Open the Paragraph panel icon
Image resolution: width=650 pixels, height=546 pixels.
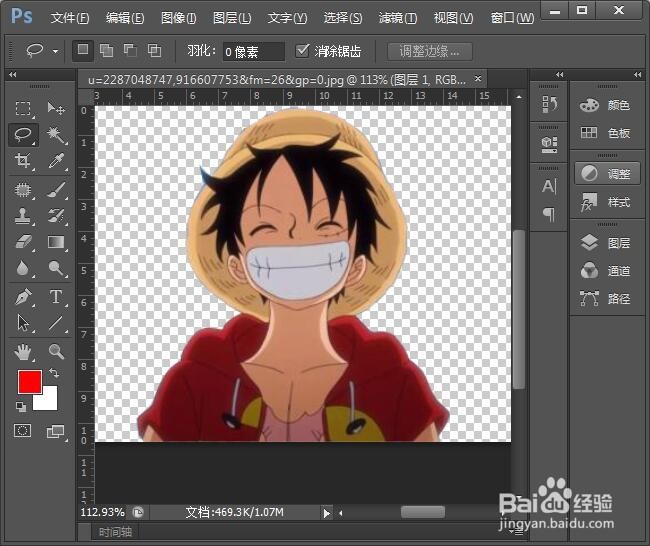(x=549, y=214)
